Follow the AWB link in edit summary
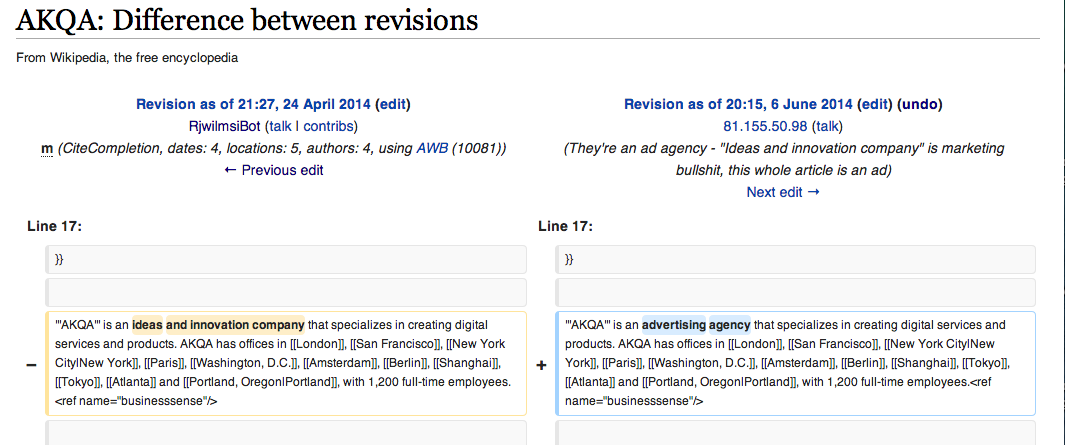1065x445 pixels. click(x=432, y=148)
